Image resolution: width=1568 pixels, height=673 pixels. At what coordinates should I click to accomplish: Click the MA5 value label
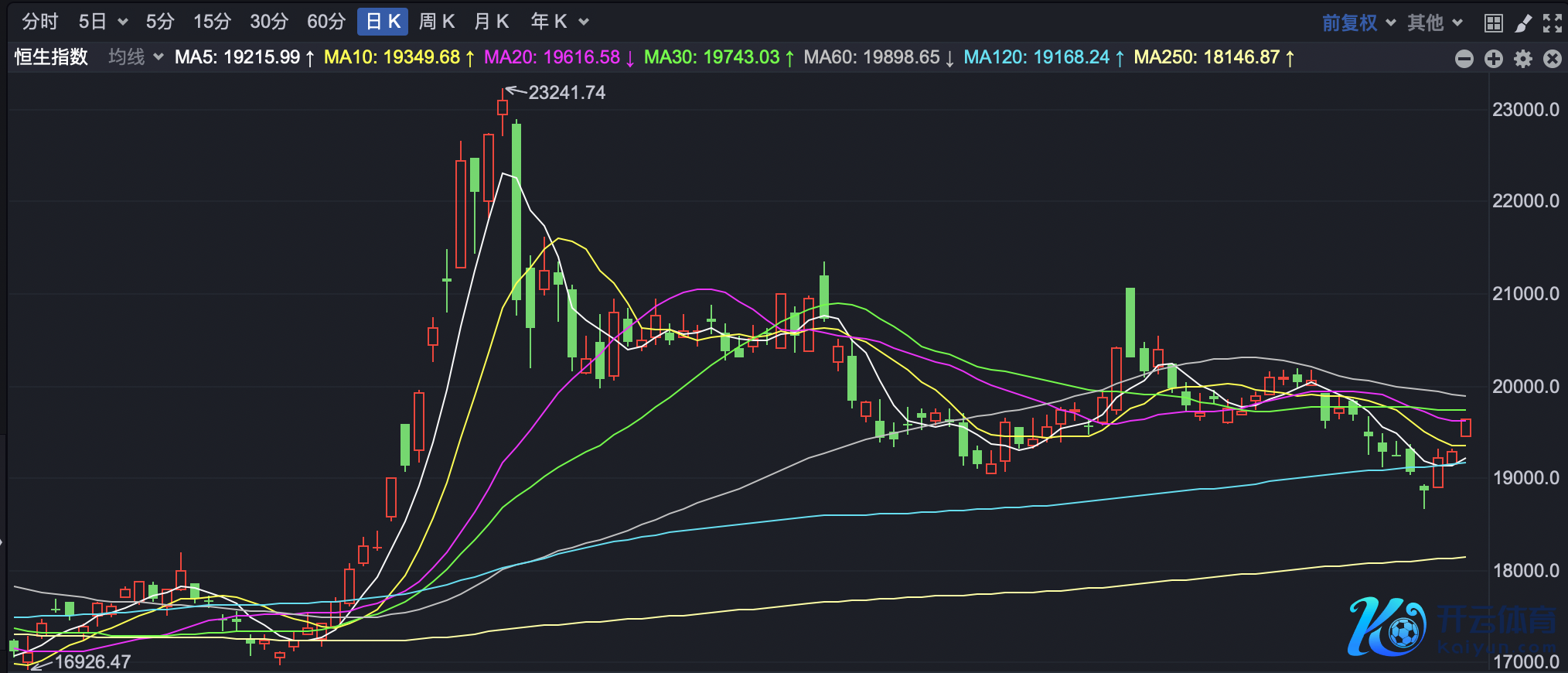pyautogui.click(x=237, y=57)
